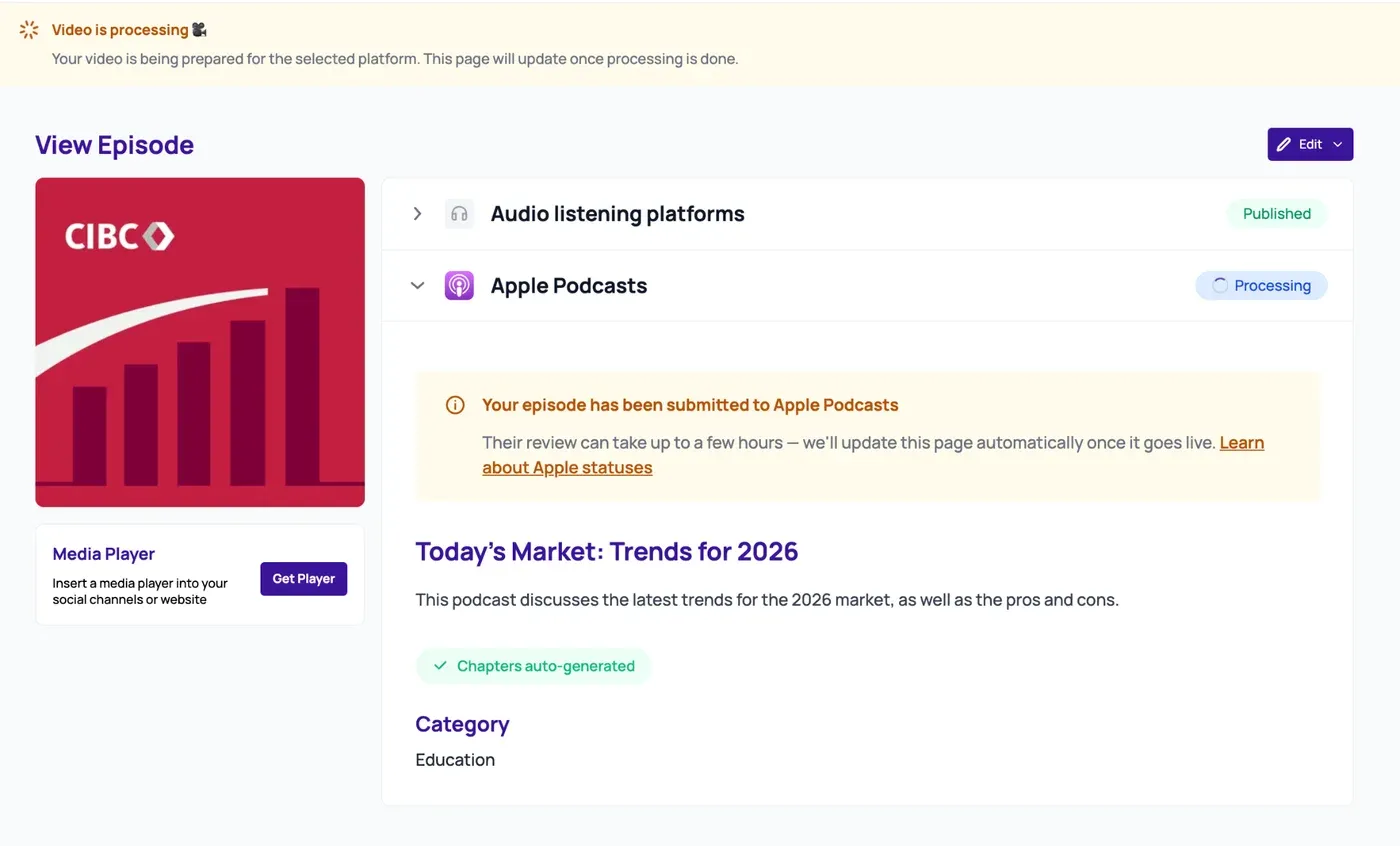Click the Processing status badge
Screen dimensions: 1400x846
(1261, 286)
